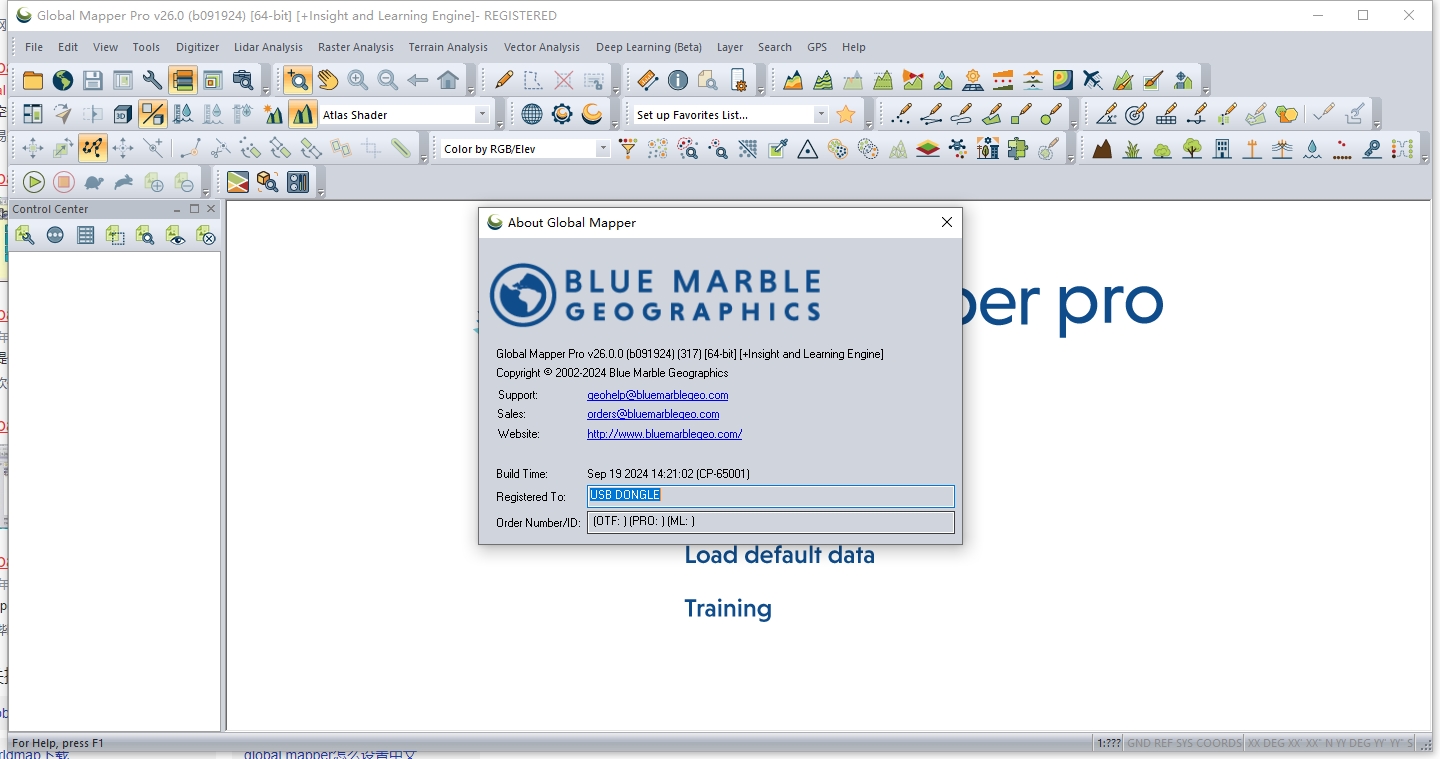This screenshot has width=1440, height=759.
Task: Open the bluemarblegeo.com website link
Action: [x=665, y=434]
